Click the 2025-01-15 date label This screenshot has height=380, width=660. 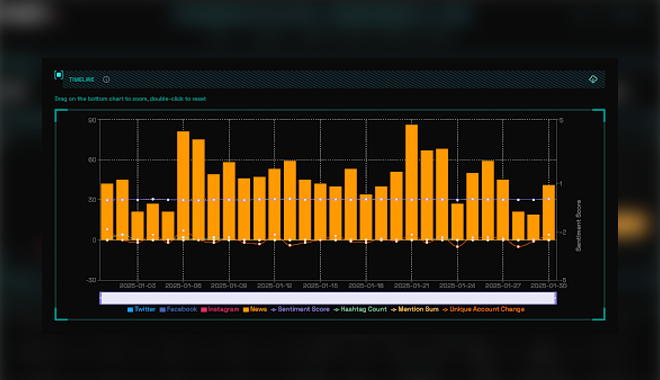point(320,286)
